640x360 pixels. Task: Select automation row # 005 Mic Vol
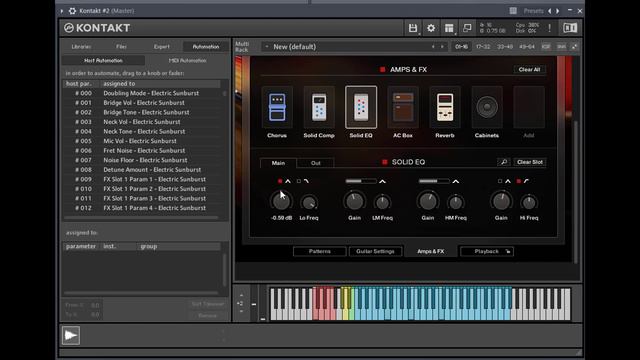(x=142, y=141)
